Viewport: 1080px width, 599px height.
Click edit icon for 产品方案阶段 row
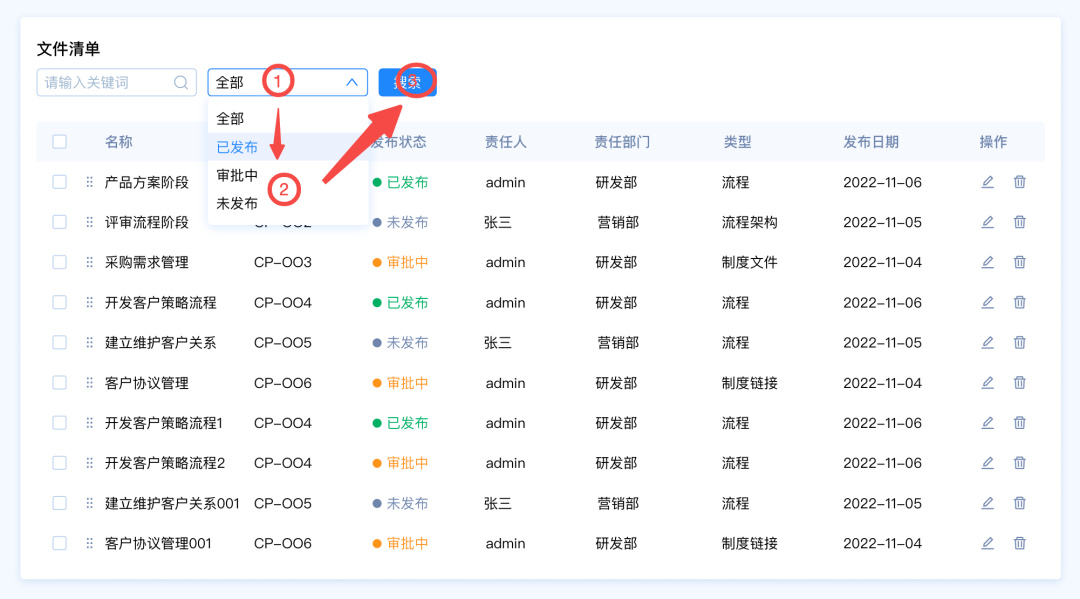(x=987, y=182)
